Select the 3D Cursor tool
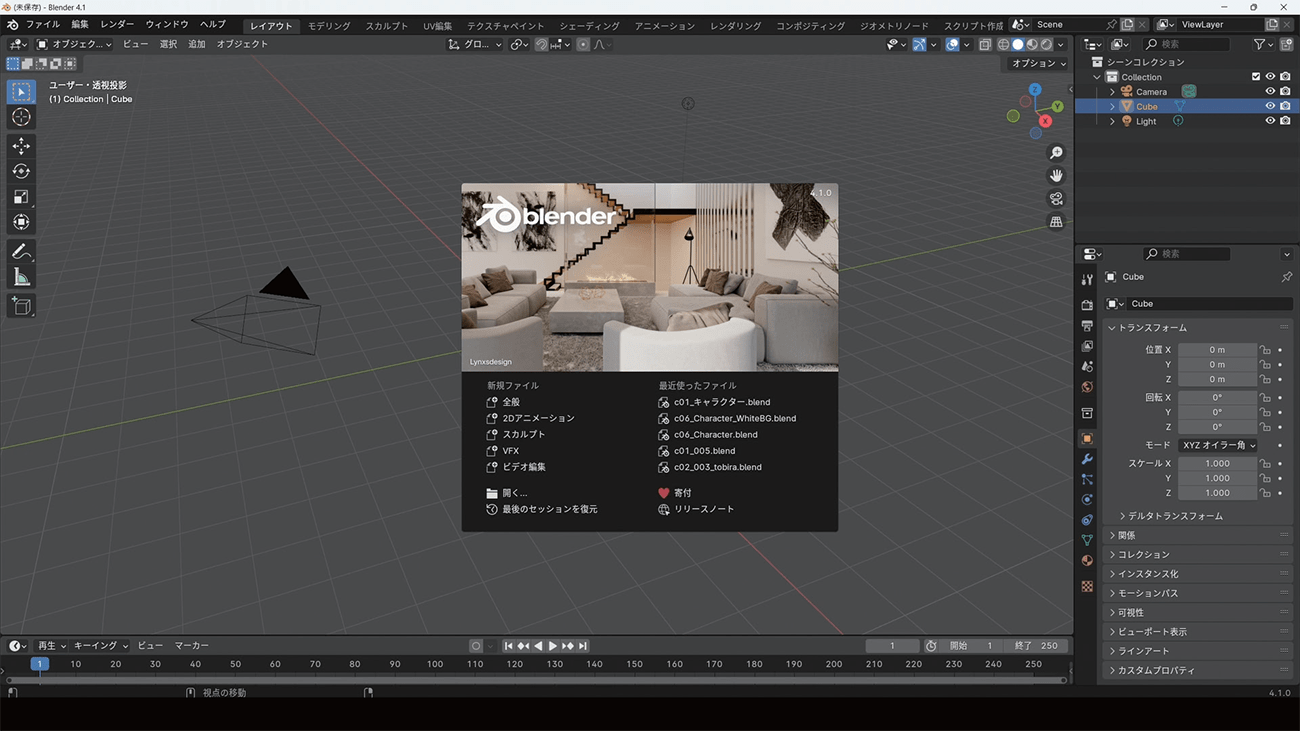Image resolution: width=1300 pixels, height=731 pixels. (x=21, y=118)
